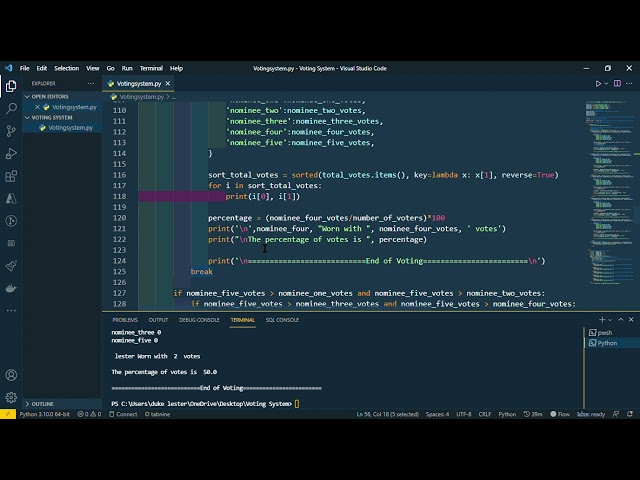This screenshot has width=640, height=480.
Task: Change CRLF end of line sequence
Action: click(484, 414)
